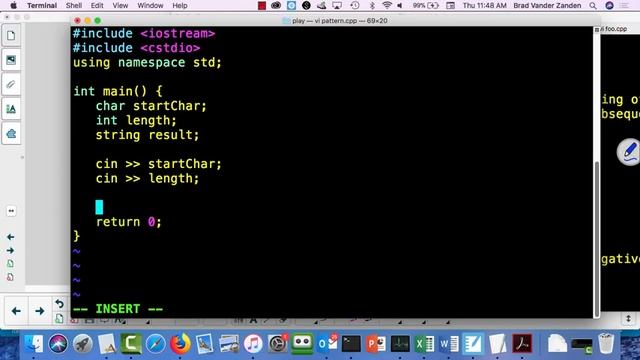Click the 'int main() {' line
This screenshot has height=360, width=640.
[x=118, y=91]
